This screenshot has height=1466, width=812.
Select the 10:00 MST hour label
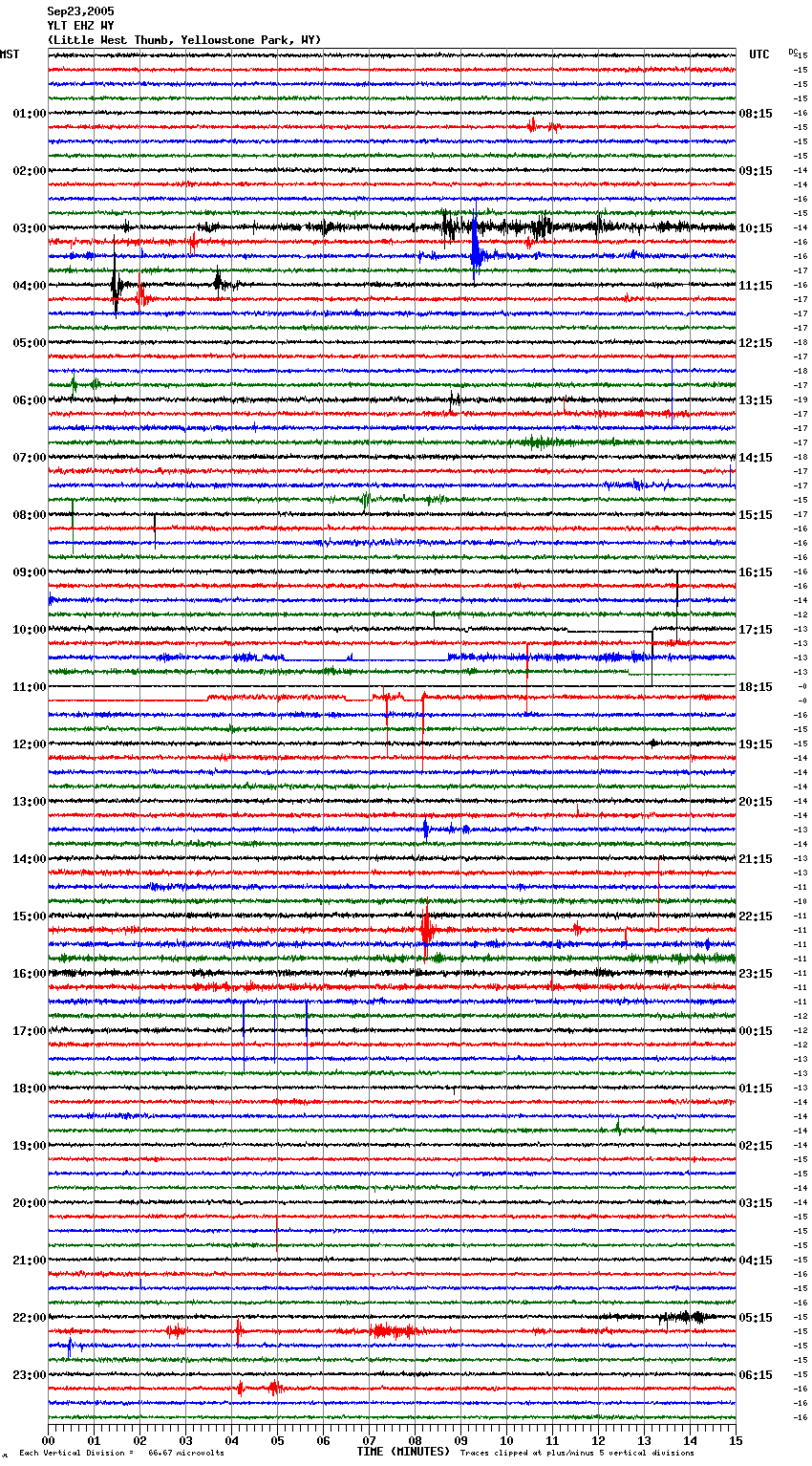click(30, 630)
